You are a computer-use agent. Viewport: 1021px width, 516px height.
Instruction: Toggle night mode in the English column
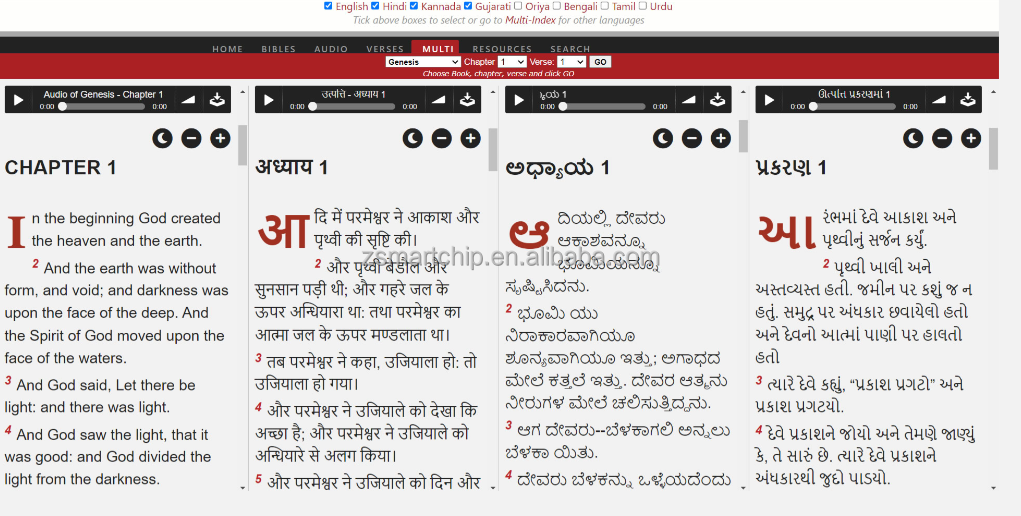click(x=163, y=138)
